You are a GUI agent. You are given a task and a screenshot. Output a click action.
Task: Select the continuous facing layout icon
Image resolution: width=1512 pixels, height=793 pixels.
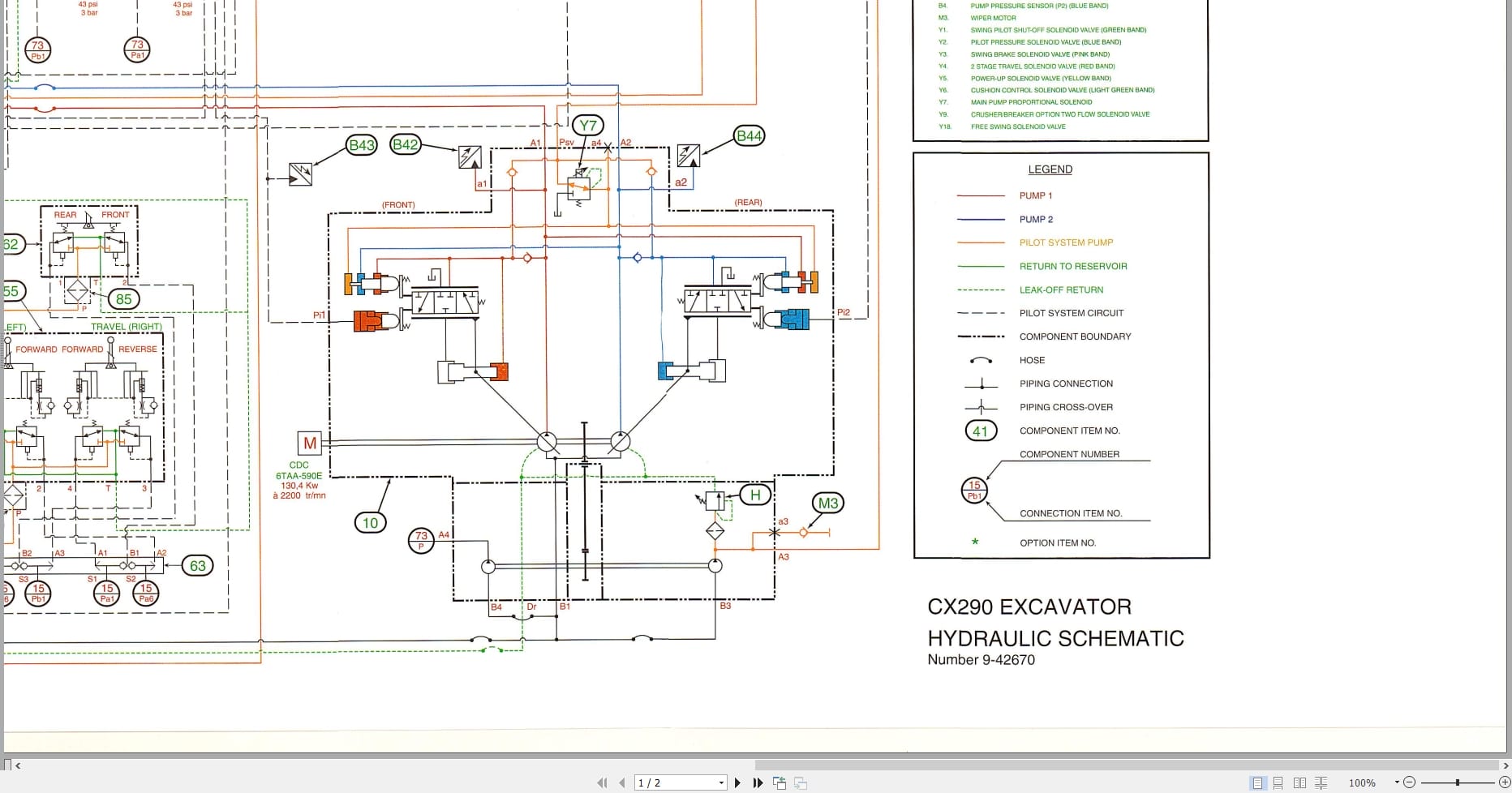click(1321, 782)
